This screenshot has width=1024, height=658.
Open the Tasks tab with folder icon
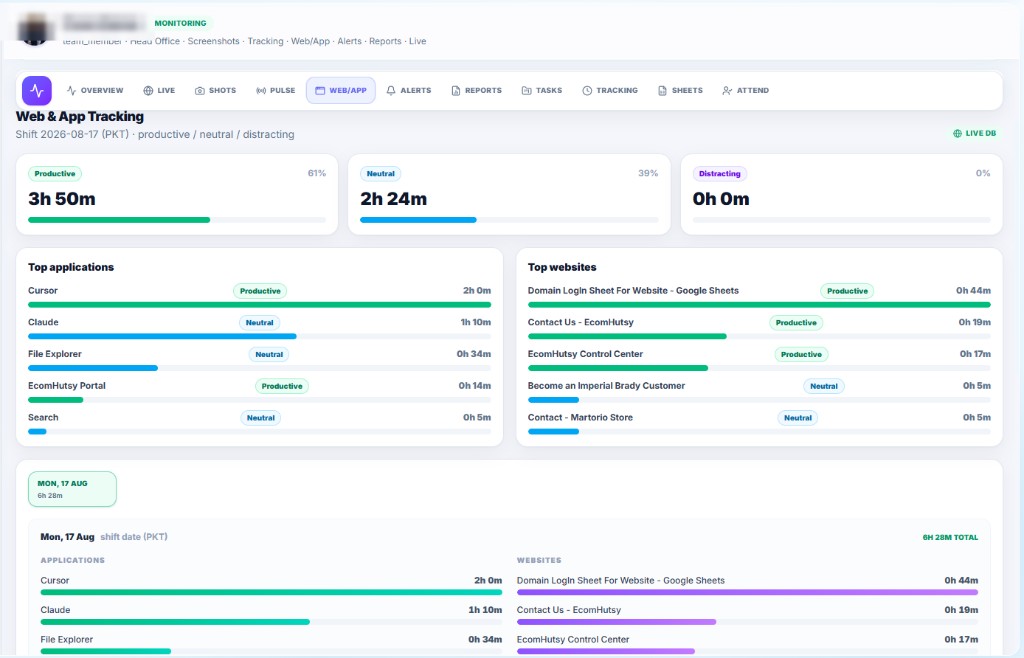[542, 90]
